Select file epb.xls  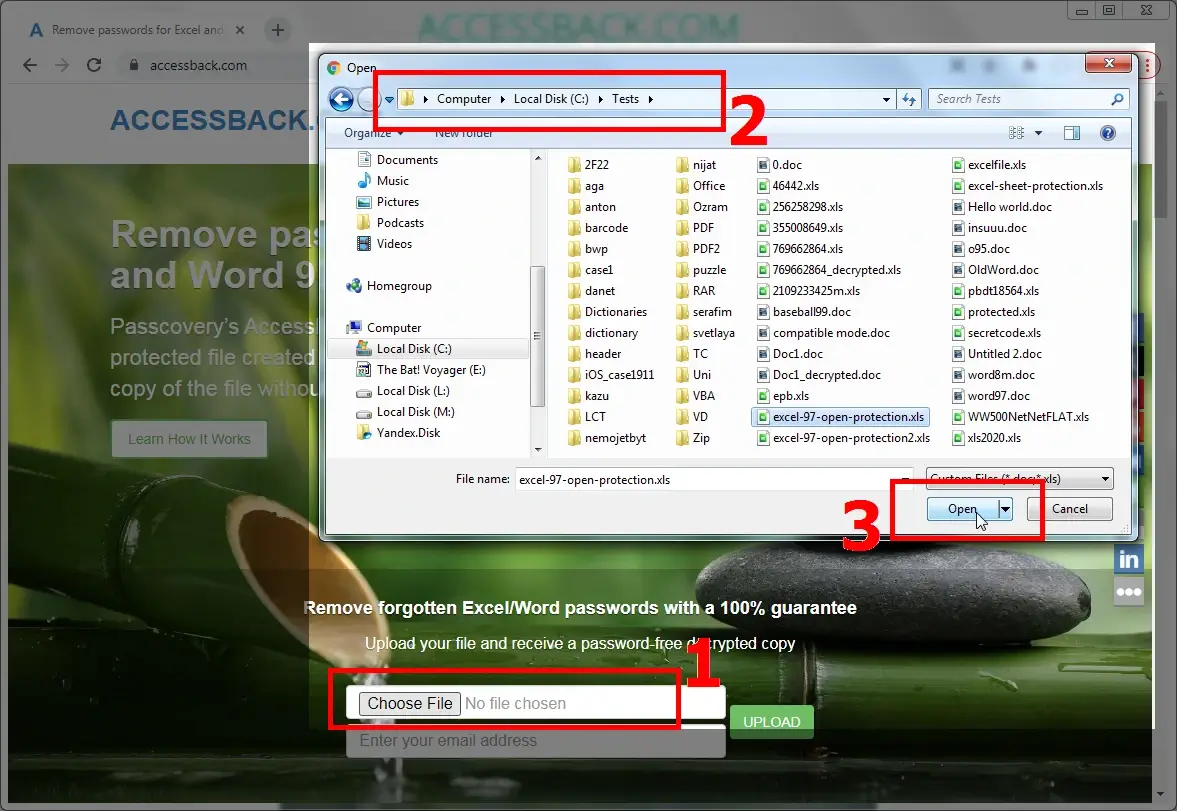click(783, 396)
